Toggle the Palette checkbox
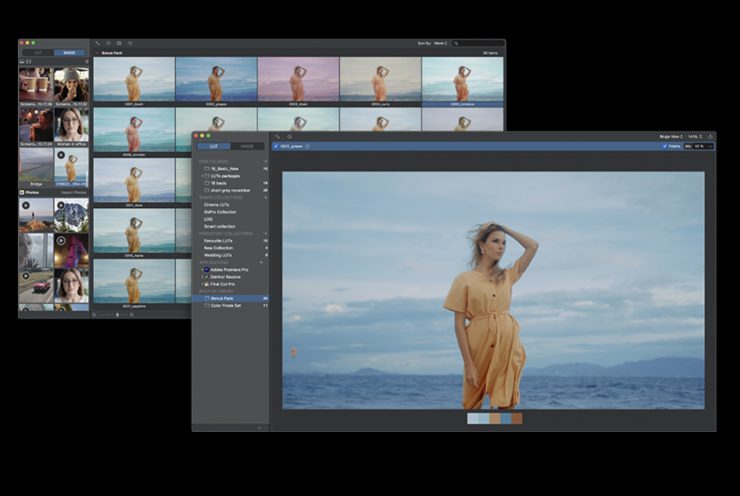The height and width of the screenshot is (496, 740). 664,146
